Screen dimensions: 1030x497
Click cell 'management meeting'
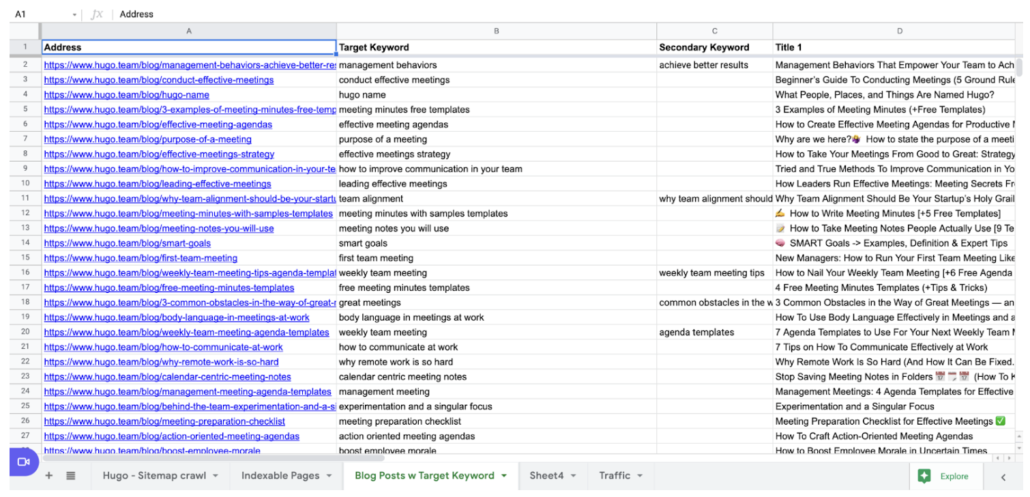click(496, 391)
